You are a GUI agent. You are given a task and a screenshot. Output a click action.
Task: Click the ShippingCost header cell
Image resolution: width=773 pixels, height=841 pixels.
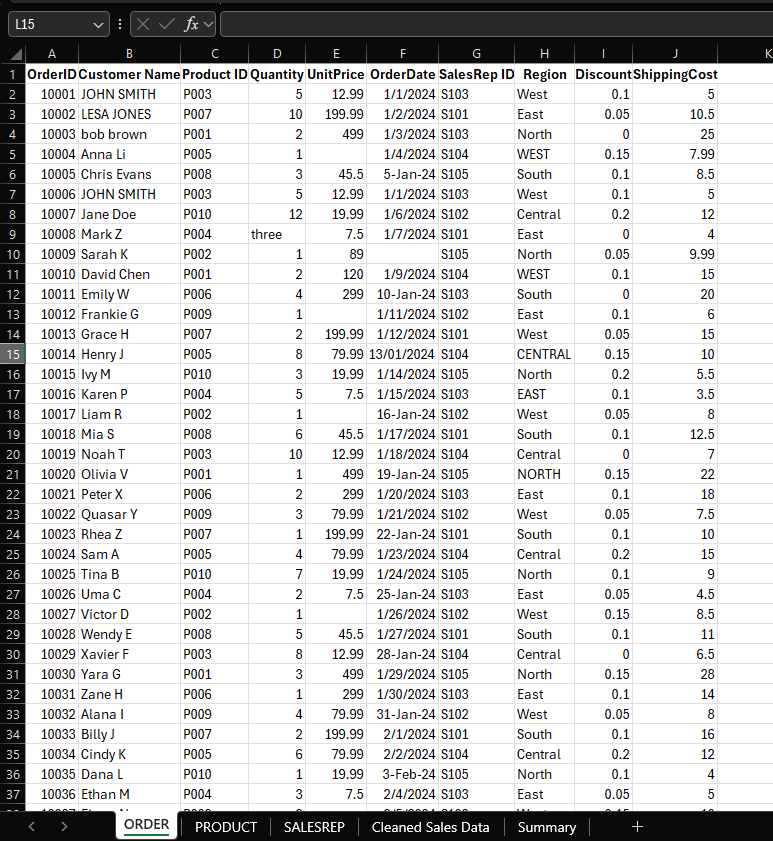click(675, 75)
